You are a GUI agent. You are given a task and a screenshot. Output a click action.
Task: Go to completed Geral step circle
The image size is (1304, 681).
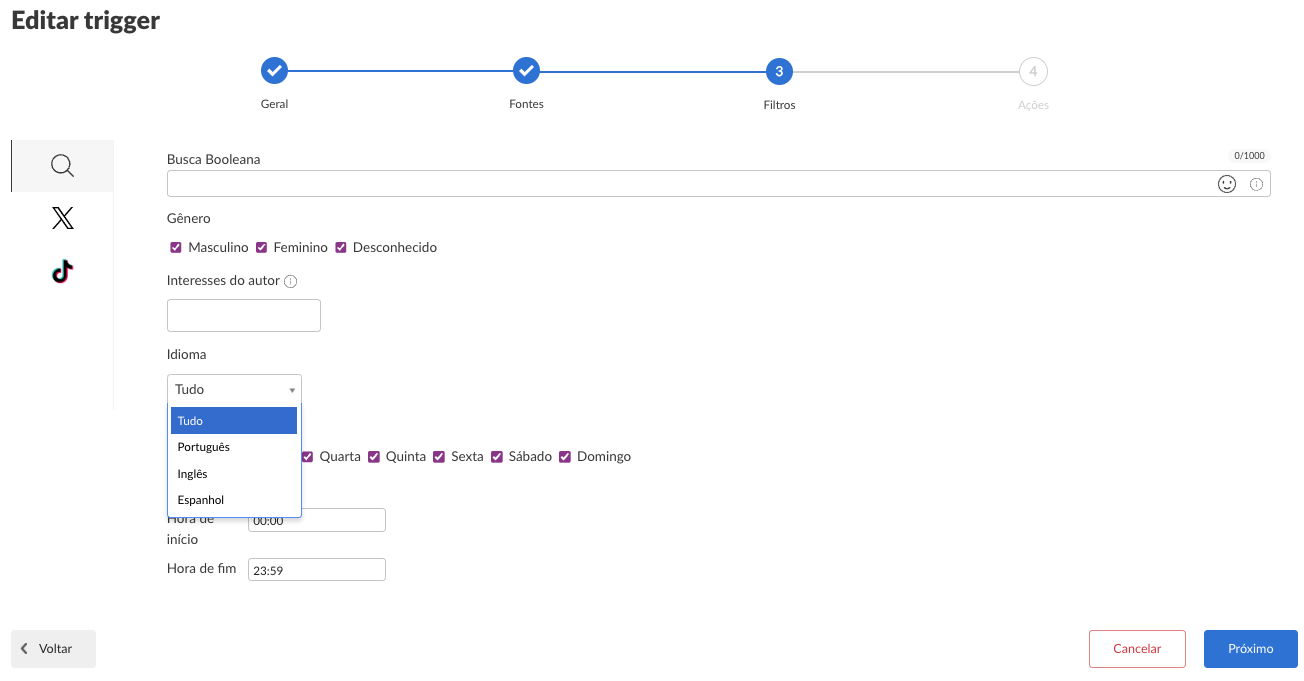274,71
